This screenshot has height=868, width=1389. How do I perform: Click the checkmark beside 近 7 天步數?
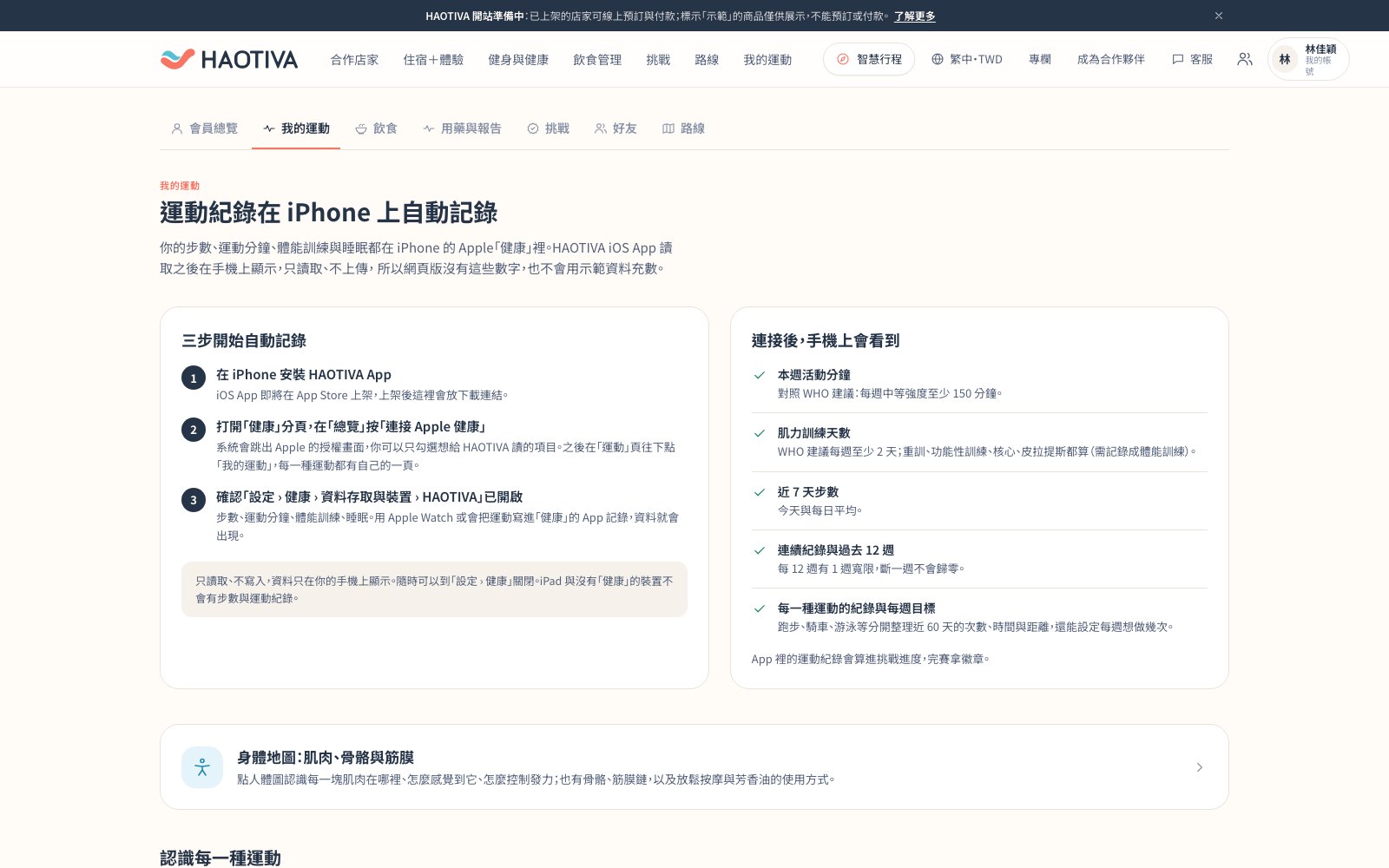pos(760,492)
